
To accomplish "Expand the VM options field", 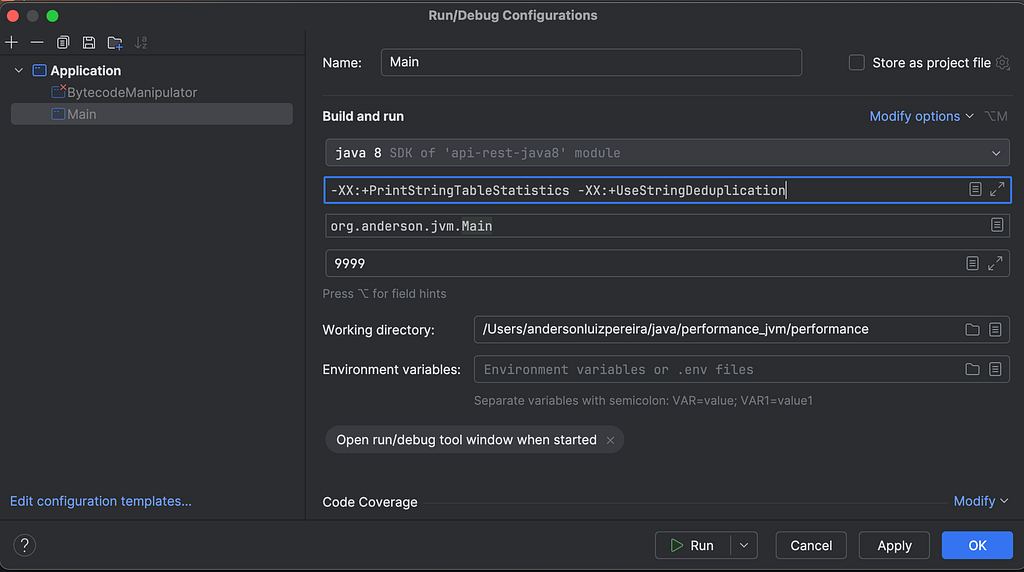I will pyautogui.click(x=997, y=189).
